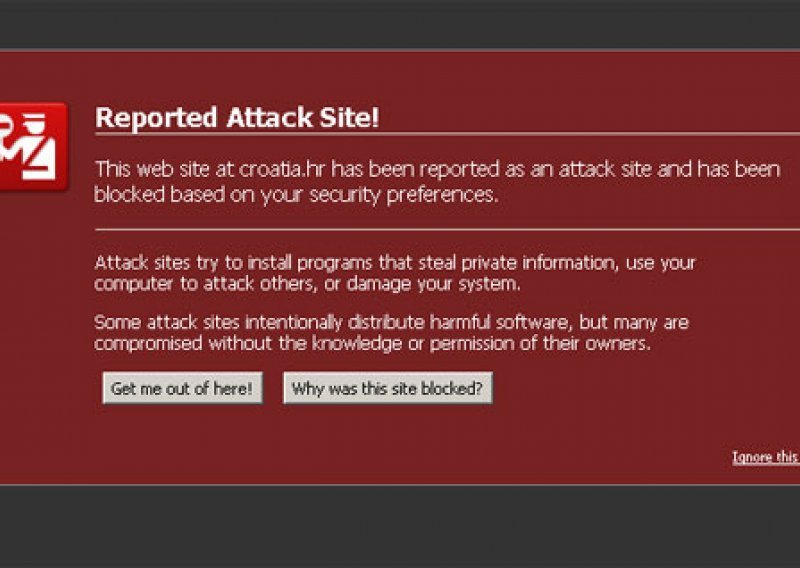Follow the 'Ignore this' warning link
Image resolution: width=800 pixels, height=568 pixels.
pos(766,457)
